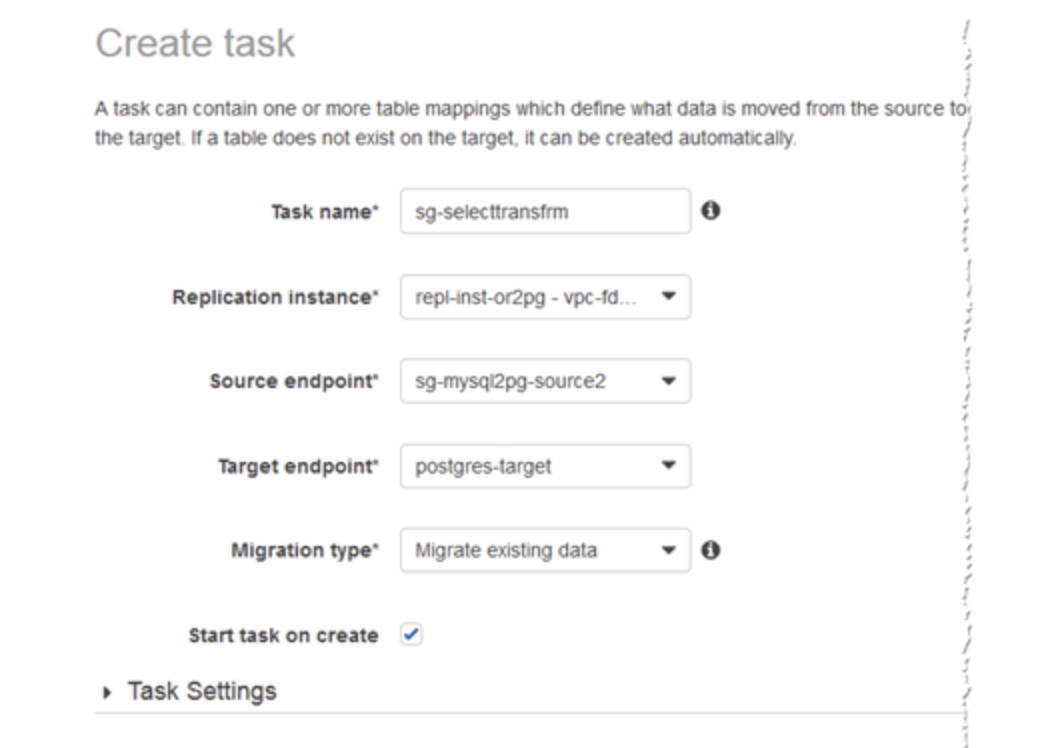Screen dimensions: 1056x748
Task: Click the Replication instance field label
Action: pos(276,297)
